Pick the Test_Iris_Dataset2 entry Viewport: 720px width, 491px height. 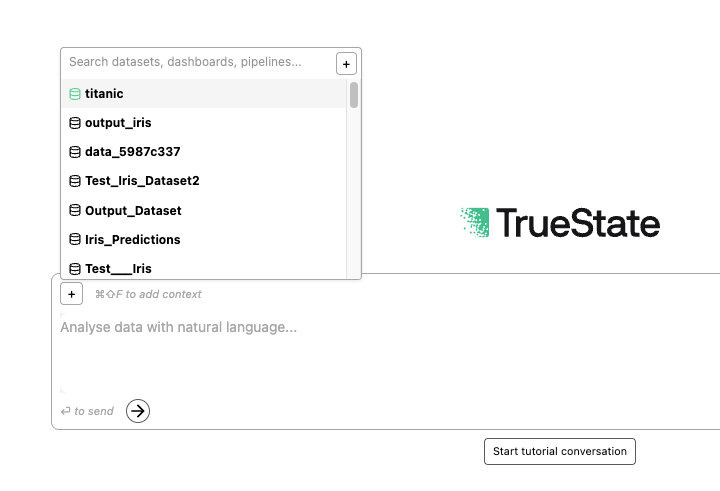(x=204, y=181)
